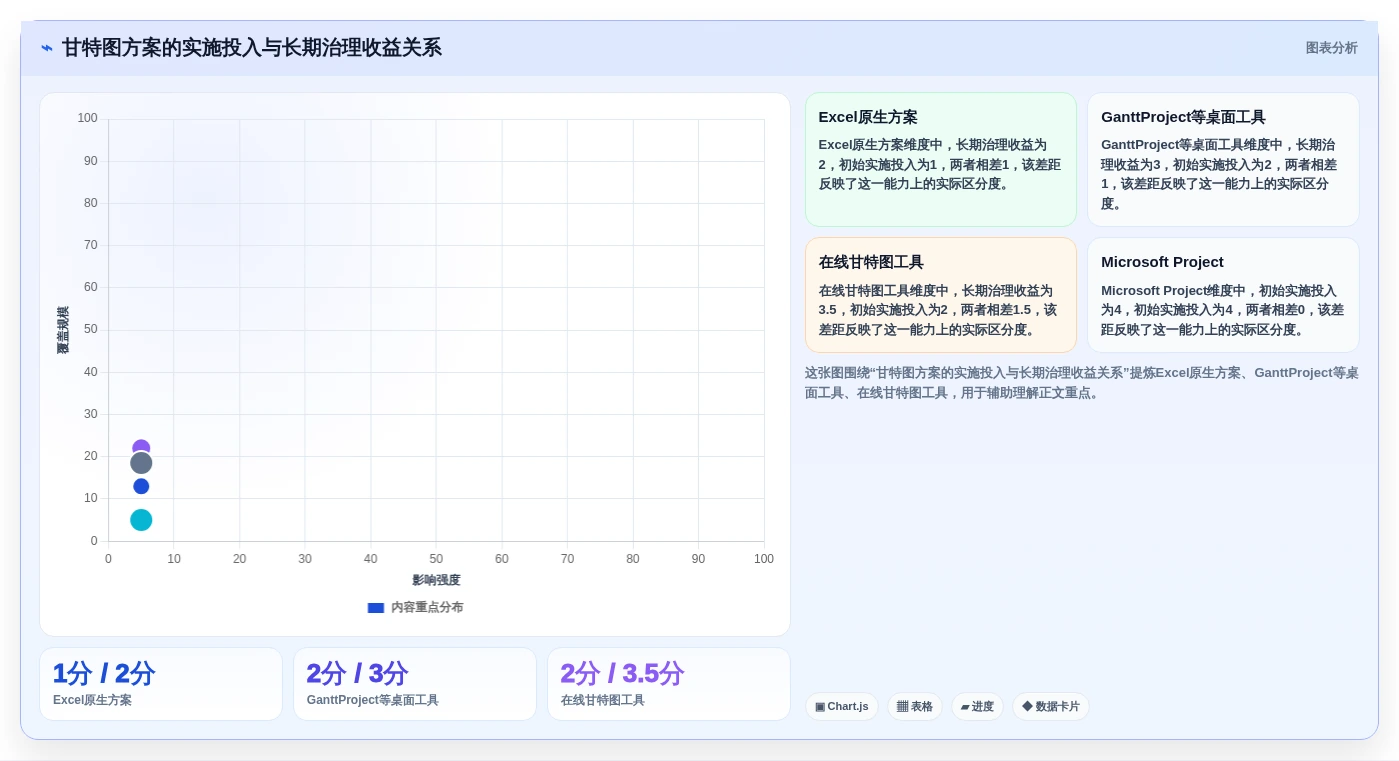Toggle the 内容重点分布 legend entry
The image size is (1399, 761).
415,607
